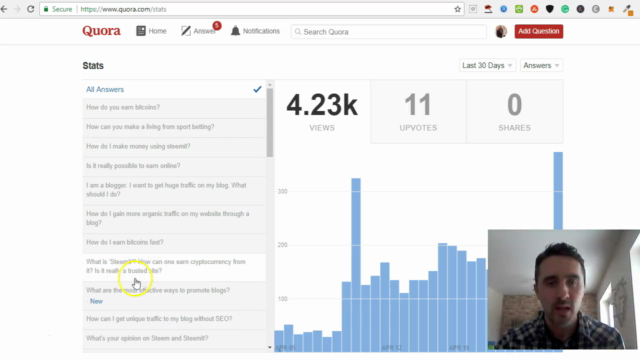640x360 pixels.
Task: Select the 0 Shares stat tab
Action: click(515, 111)
